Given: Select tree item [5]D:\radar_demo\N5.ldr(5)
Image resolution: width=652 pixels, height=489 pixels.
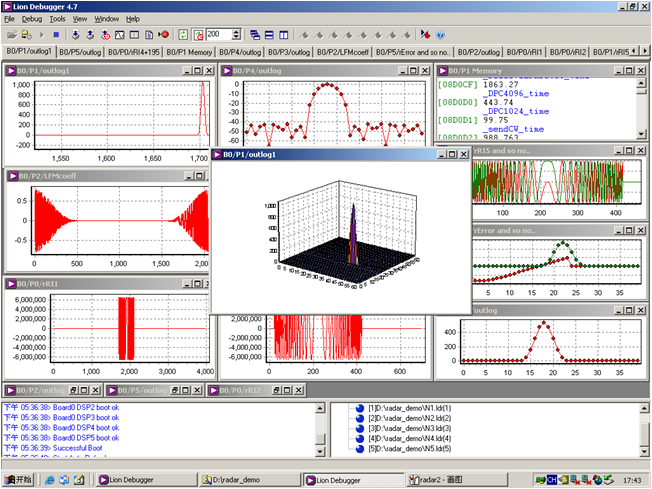Looking at the screenshot, I should click(x=409, y=449).
